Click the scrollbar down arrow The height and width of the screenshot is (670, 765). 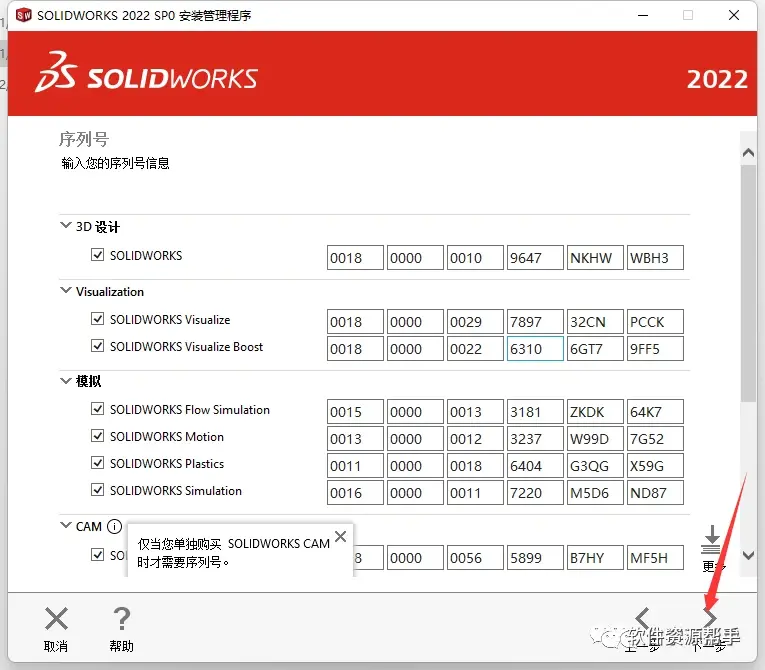(x=748, y=555)
